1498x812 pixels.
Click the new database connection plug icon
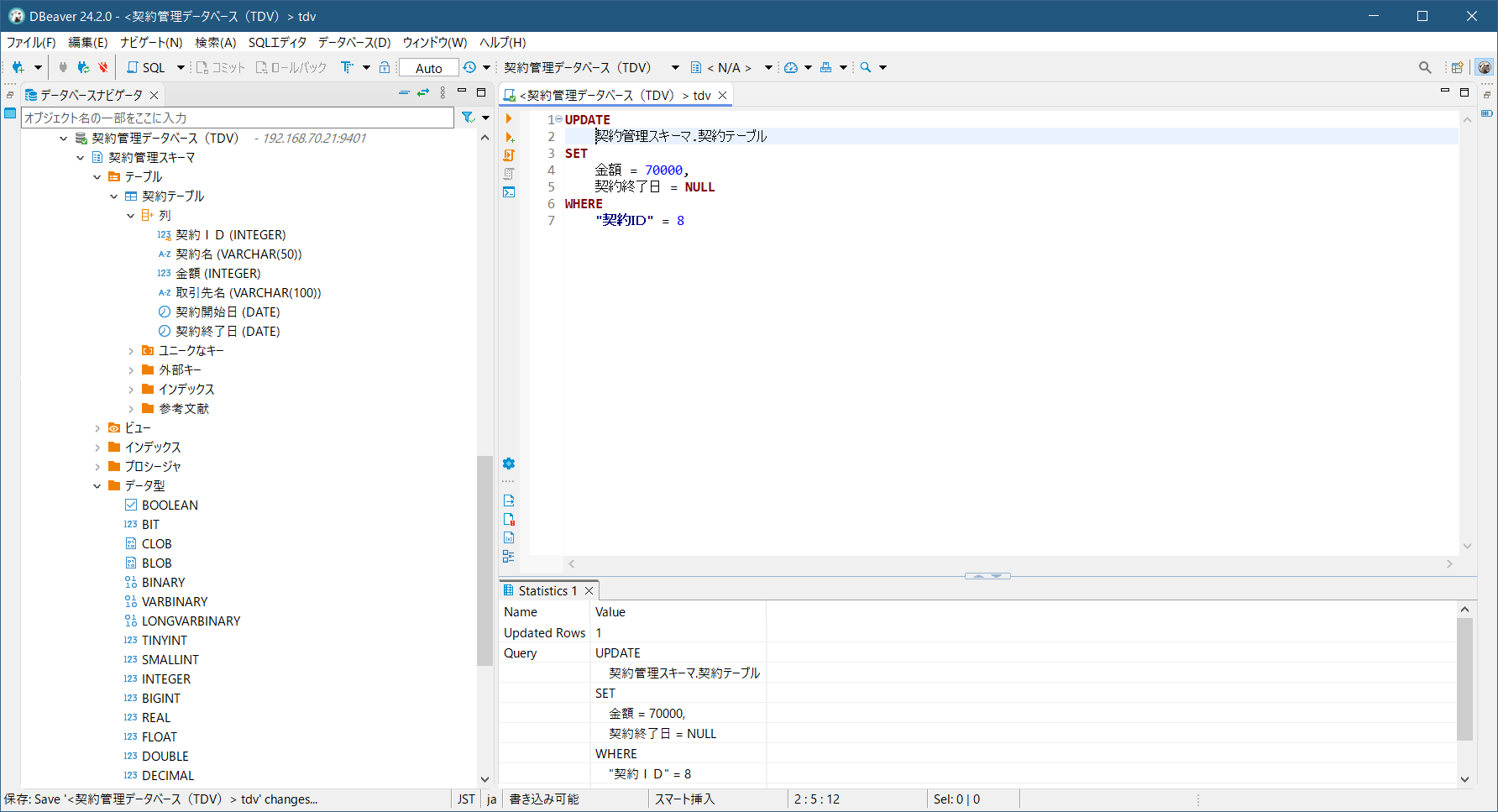[18, 67]
